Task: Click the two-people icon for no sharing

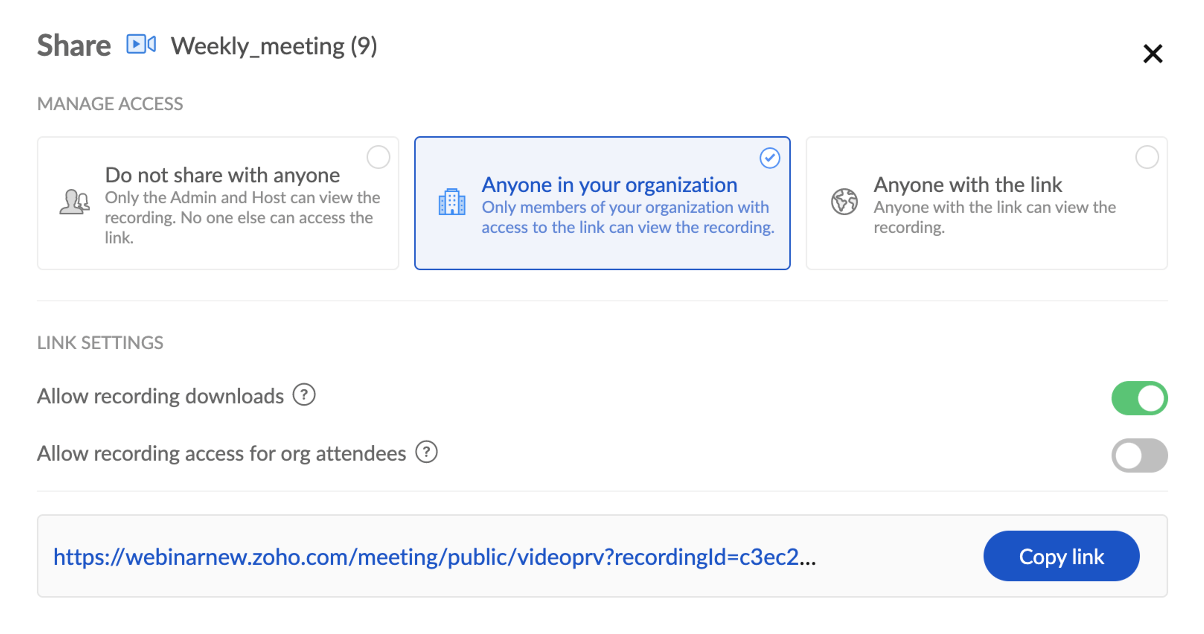Action: 75,202
